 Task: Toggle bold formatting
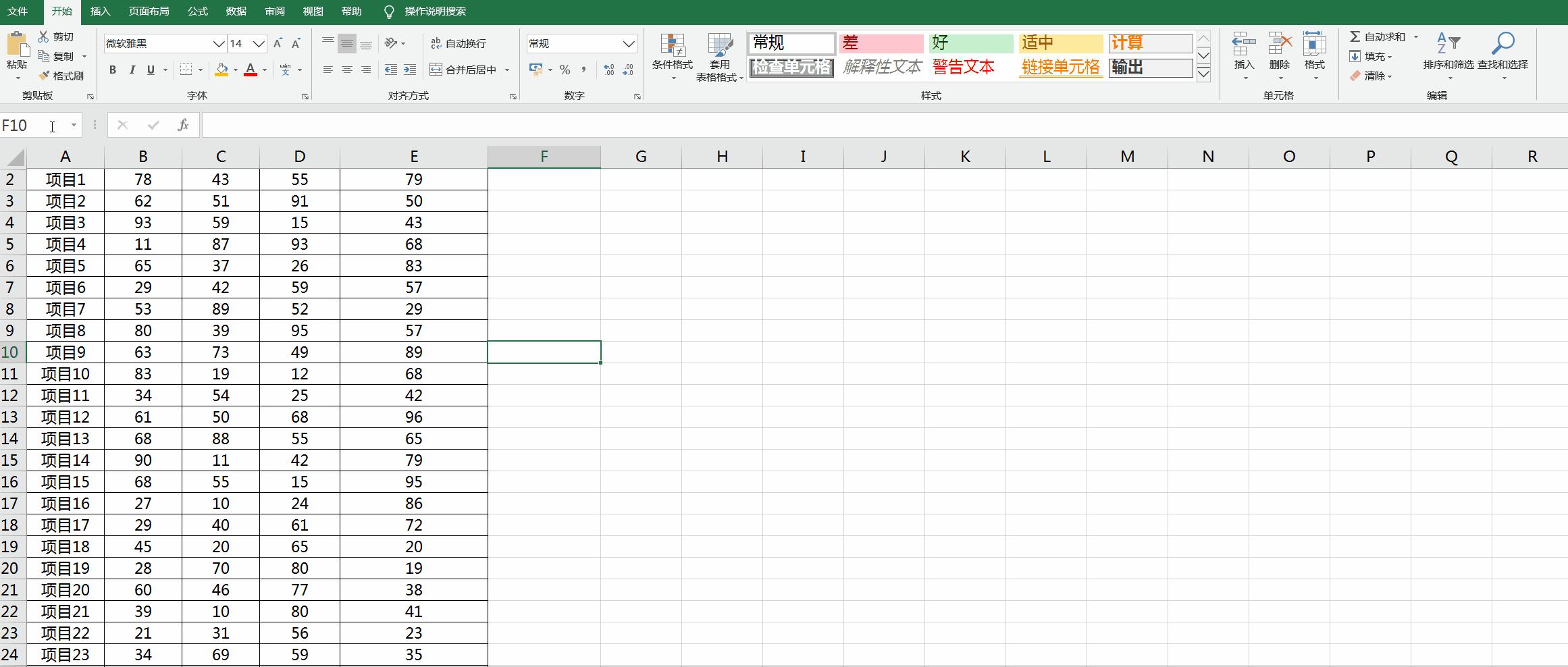[x=112, y=69]
